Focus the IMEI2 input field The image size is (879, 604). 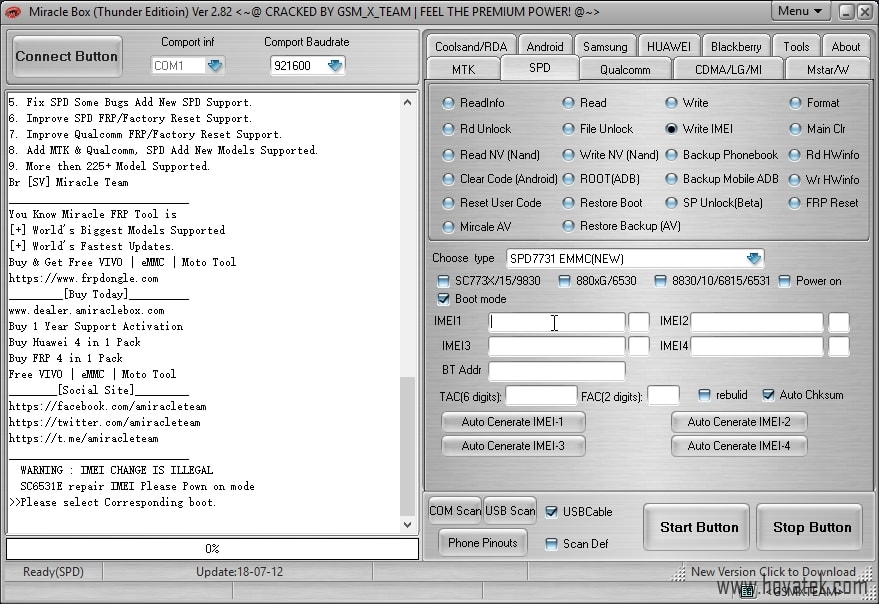tap(757, 322)
